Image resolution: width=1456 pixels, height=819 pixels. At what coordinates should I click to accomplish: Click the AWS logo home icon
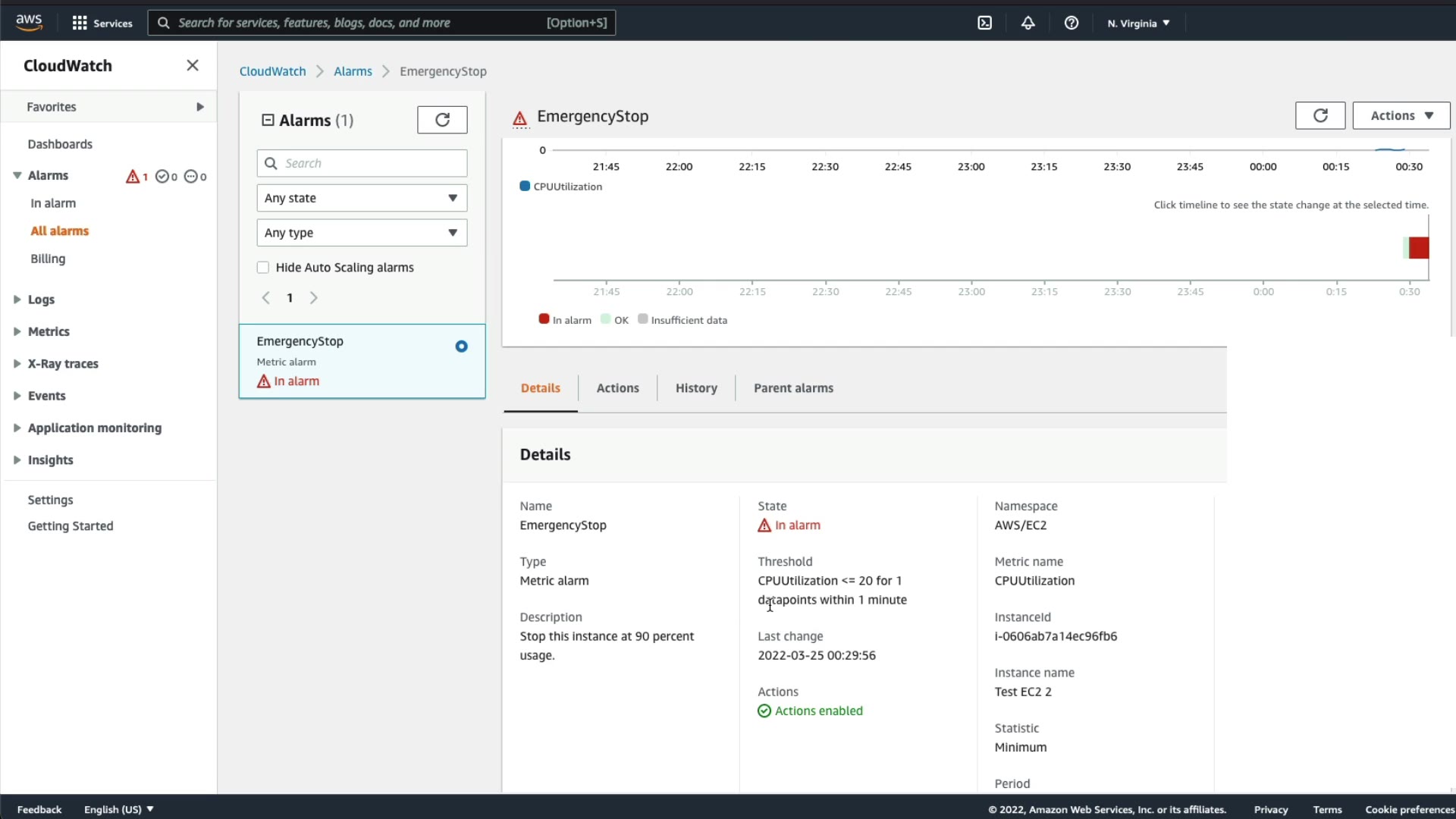pyautogui.click(x=29, y=23)
